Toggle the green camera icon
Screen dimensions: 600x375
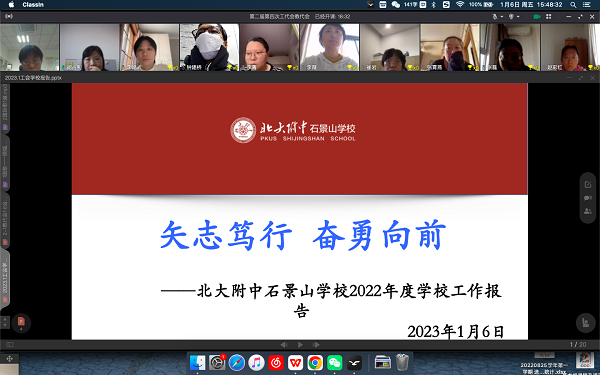pos(537,16)
